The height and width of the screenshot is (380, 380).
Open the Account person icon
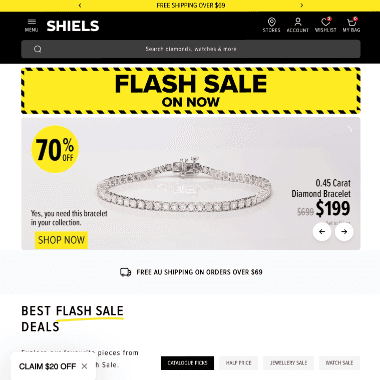point(298,22)
